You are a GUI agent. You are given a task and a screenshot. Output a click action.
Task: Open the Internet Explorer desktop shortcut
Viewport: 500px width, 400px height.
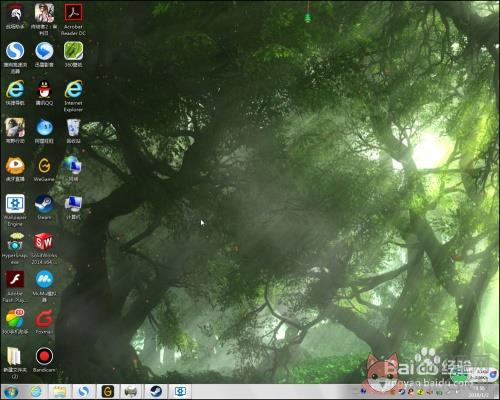(x=73, y=96)
